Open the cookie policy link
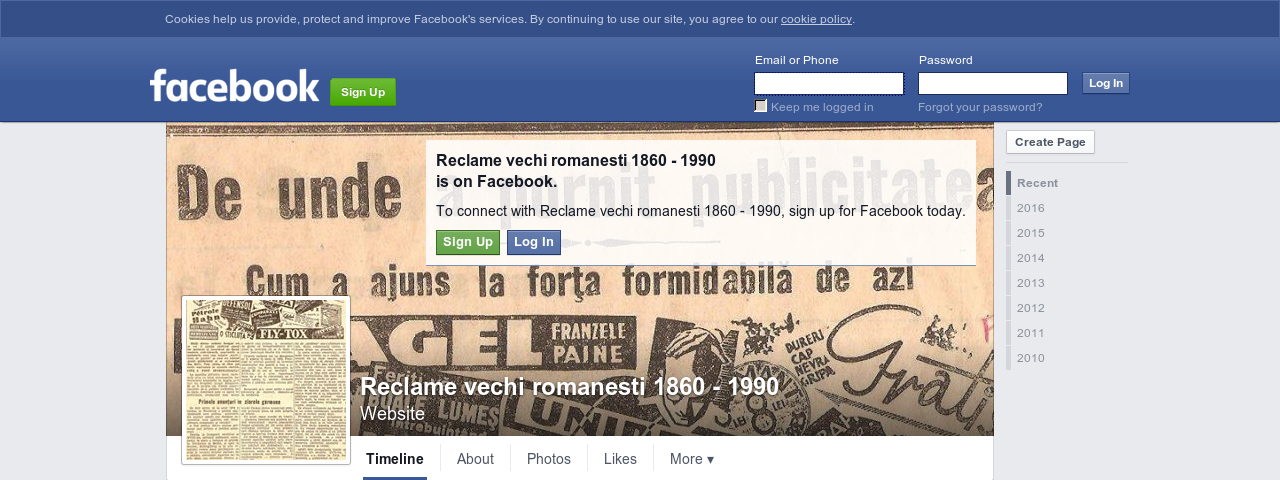This screenshot has width=1280, height=480. (816, 19)
